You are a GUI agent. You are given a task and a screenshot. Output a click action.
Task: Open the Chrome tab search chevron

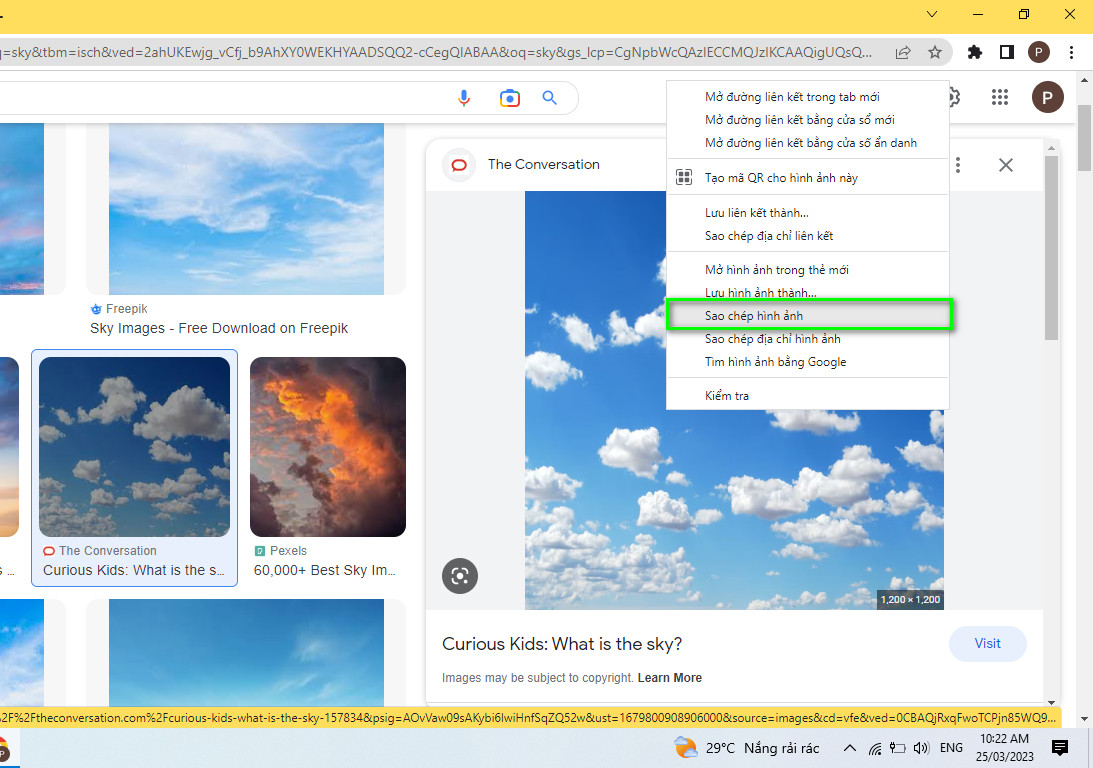[x=931, y=14]
